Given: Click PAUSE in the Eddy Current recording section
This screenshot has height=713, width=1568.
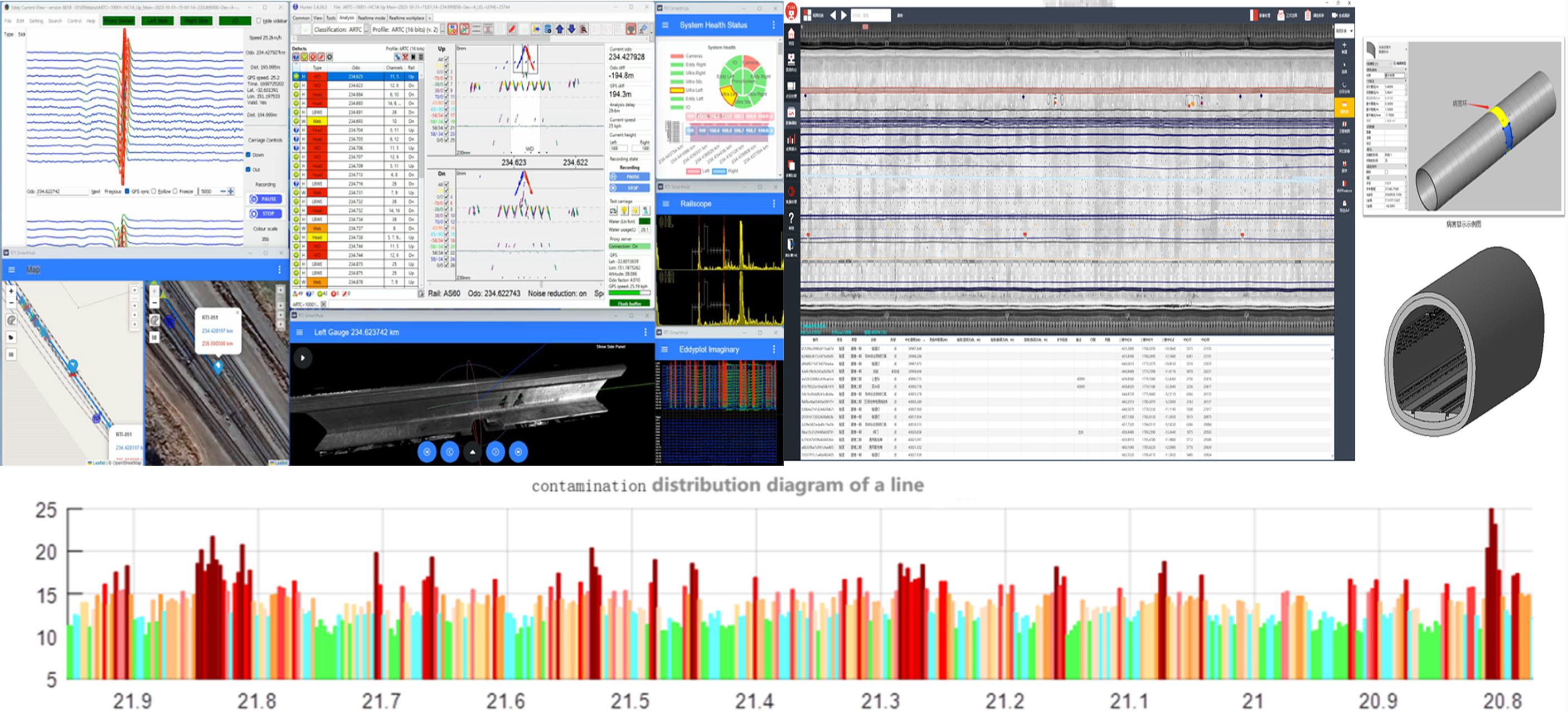Looking at the screenshot, I should 265,199.
